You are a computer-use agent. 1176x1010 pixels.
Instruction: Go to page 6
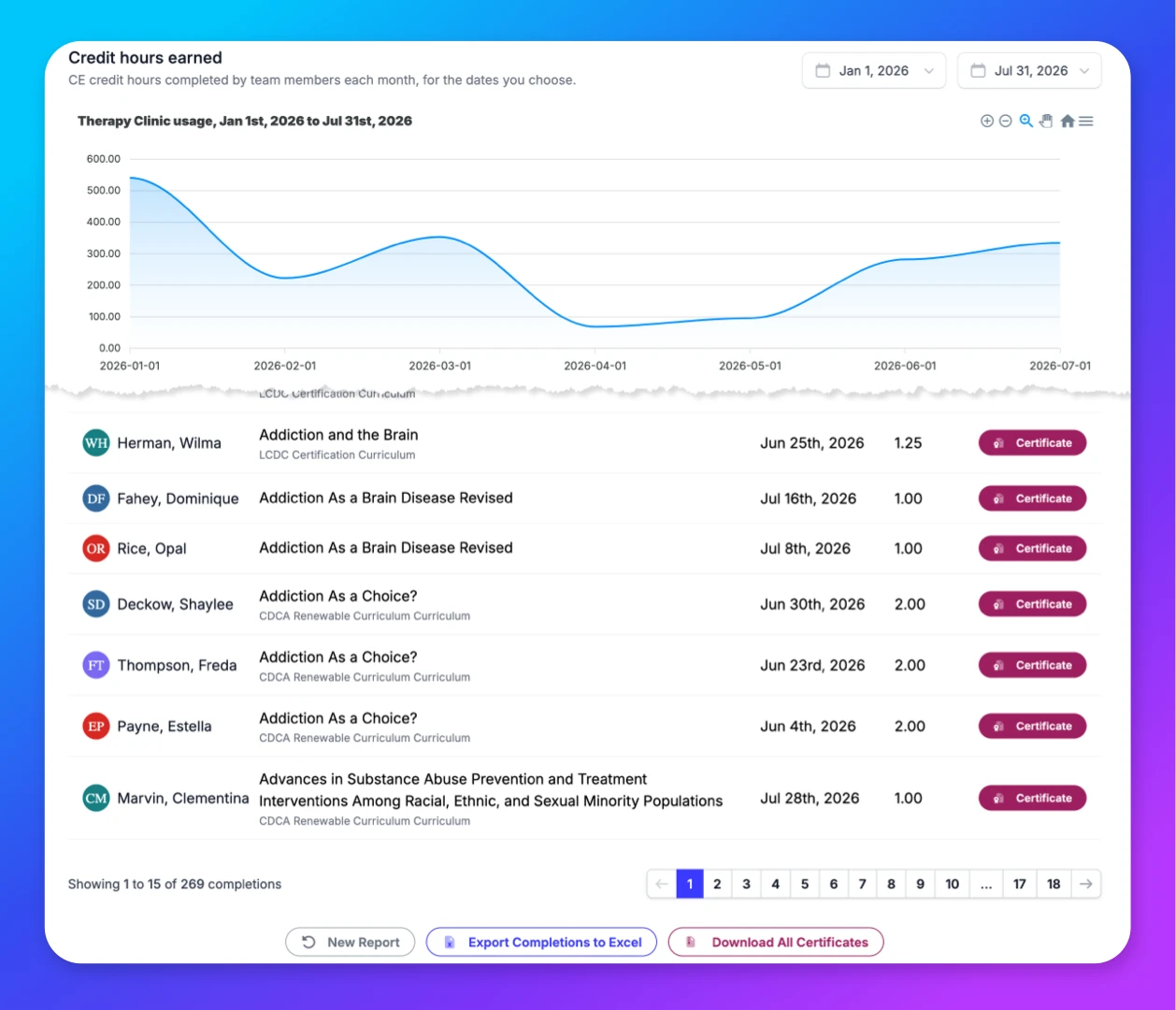click(834, 884)
